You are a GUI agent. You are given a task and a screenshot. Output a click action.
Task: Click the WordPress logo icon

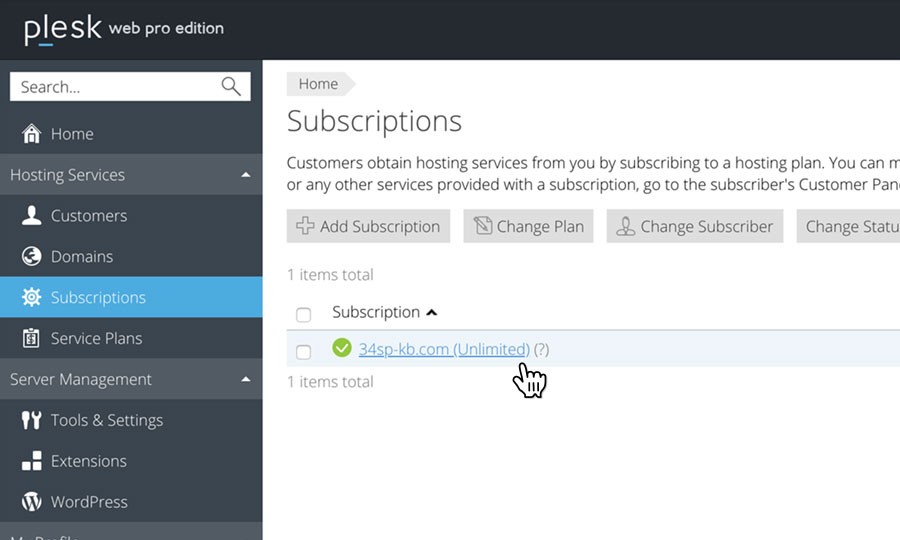pyautogui.click(x=32, y=502)
